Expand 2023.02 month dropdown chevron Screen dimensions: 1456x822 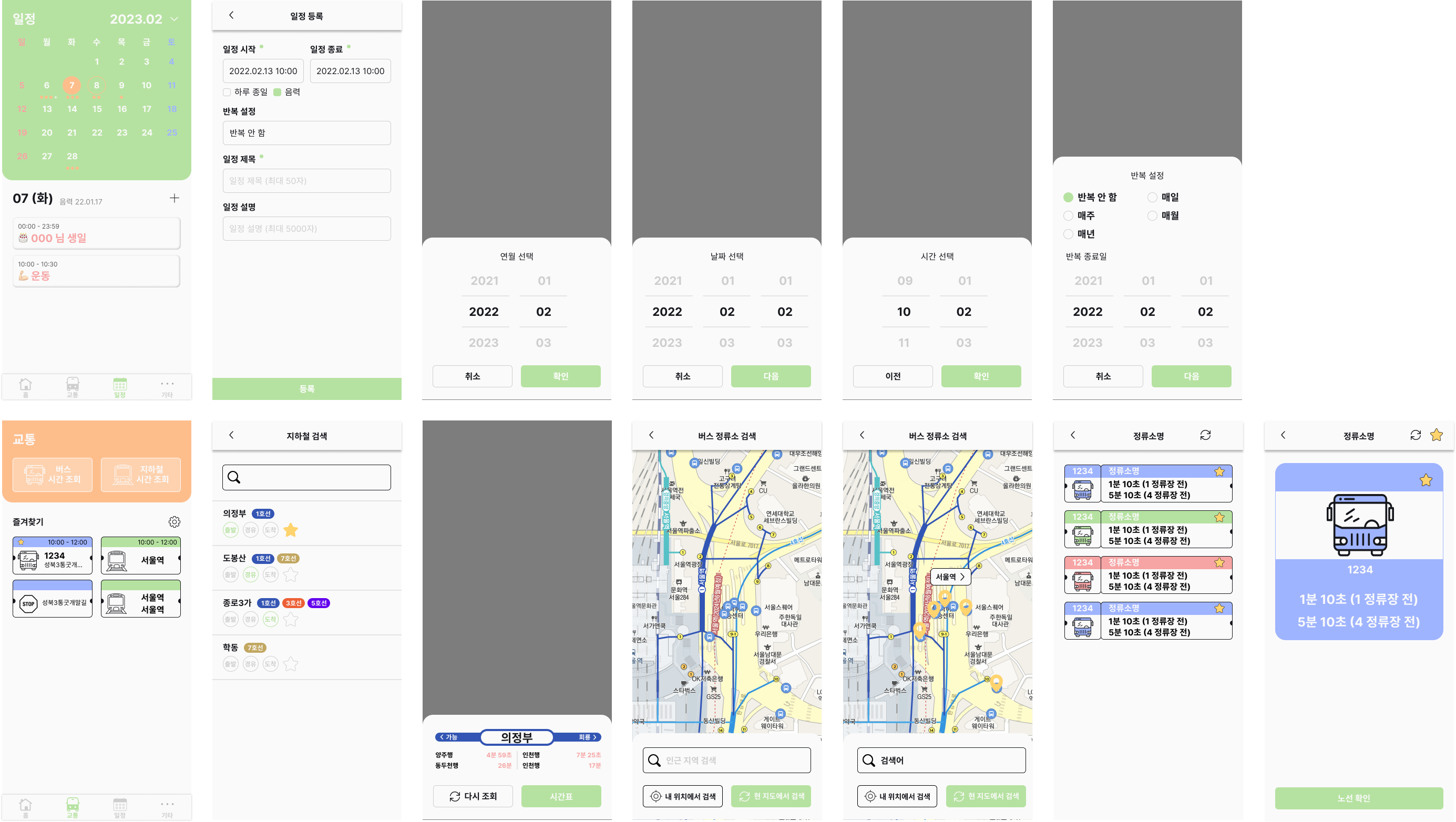[174, 19]
